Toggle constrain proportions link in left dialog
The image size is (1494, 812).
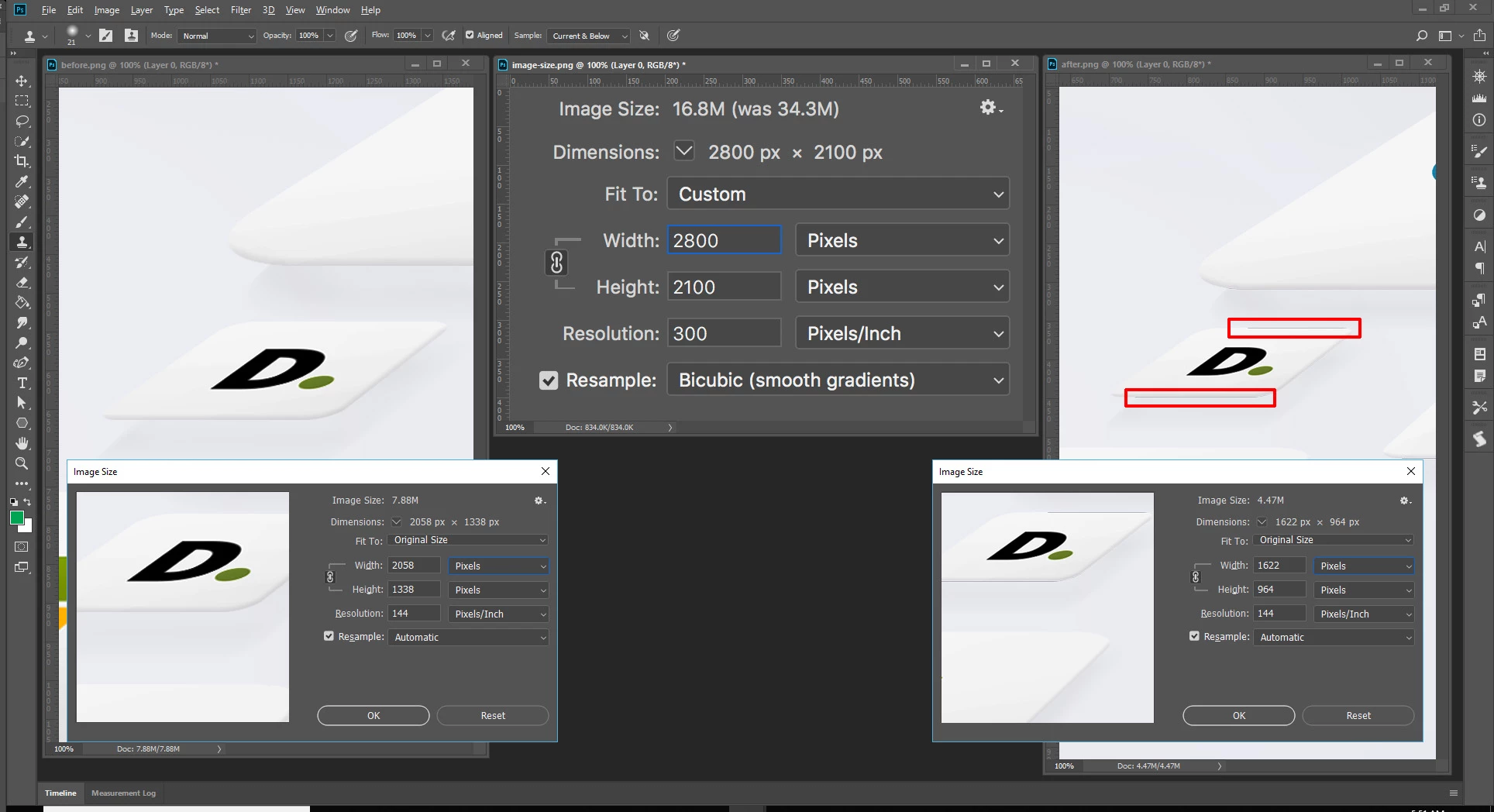[x=330, y=577]
